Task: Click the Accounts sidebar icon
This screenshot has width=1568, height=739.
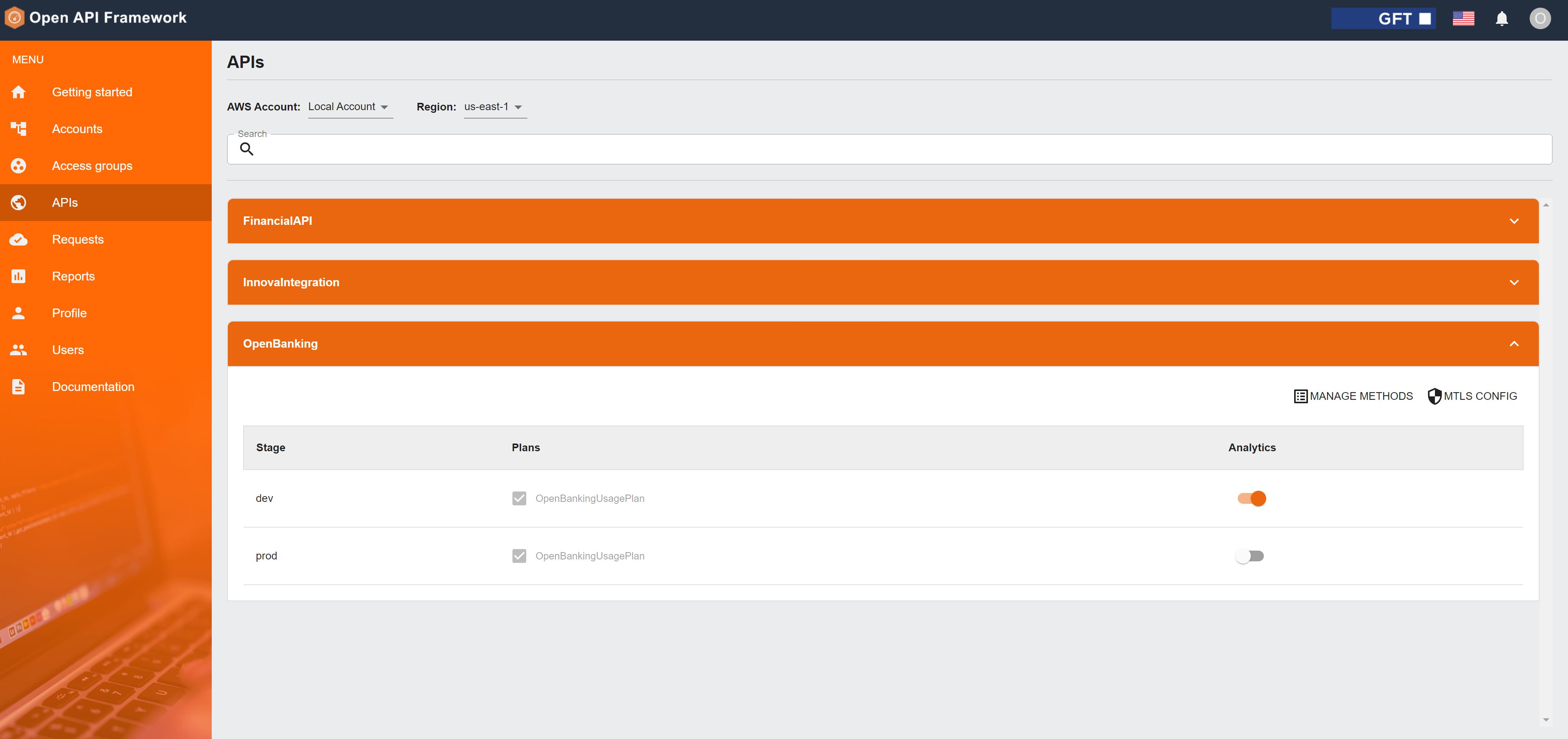Action: pos(18,129)
